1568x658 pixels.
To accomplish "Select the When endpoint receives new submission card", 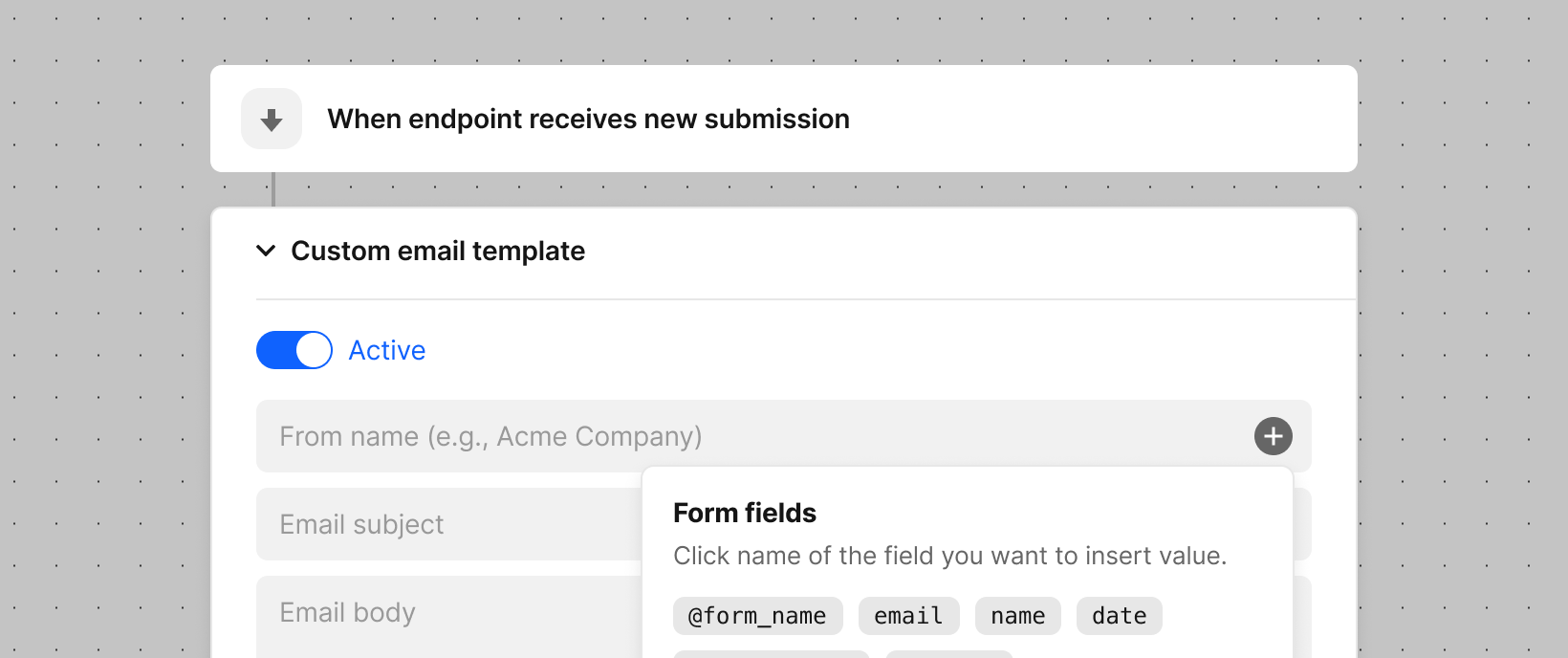I will point(784,119).
